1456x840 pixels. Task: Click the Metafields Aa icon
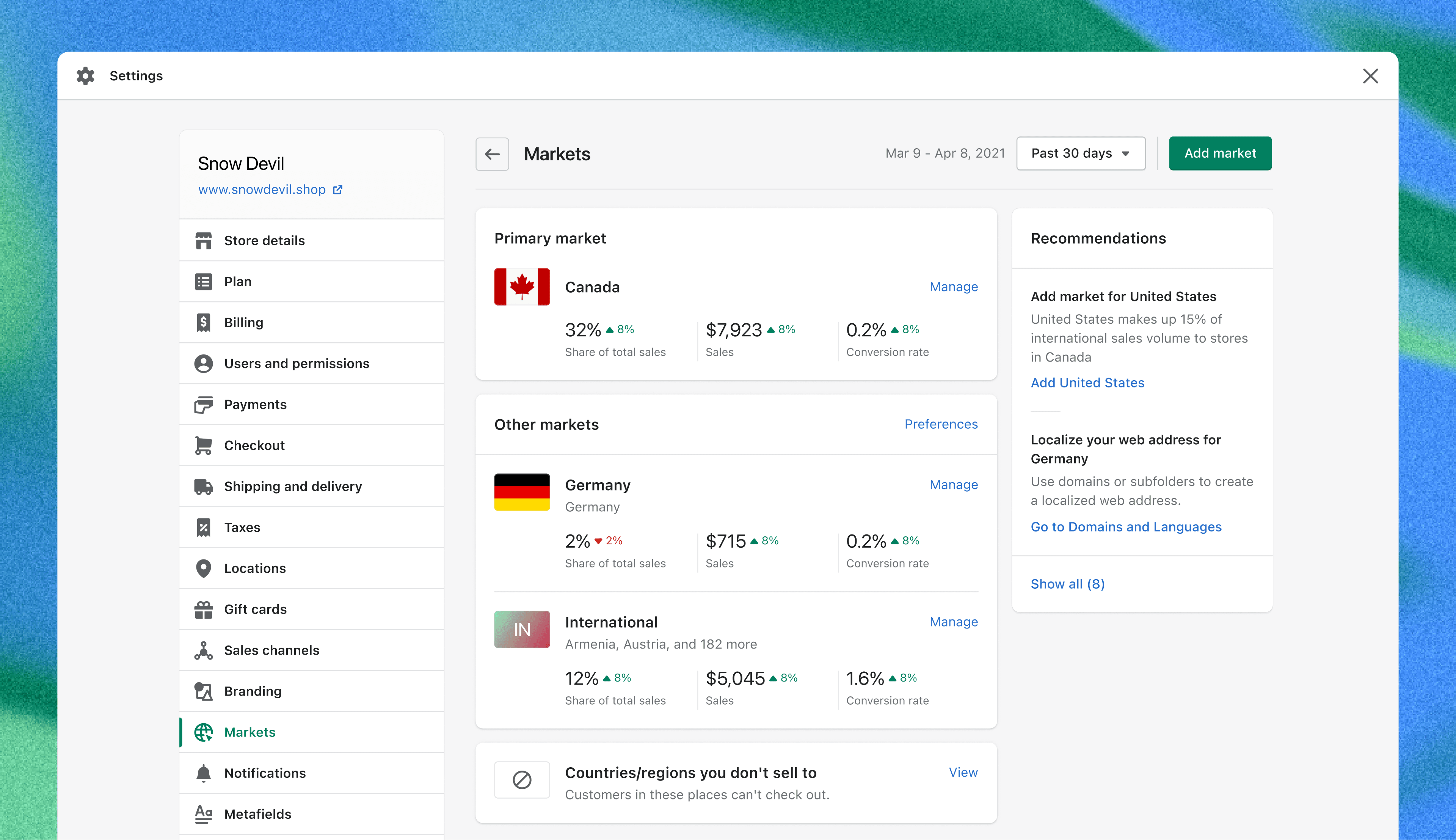203,814
